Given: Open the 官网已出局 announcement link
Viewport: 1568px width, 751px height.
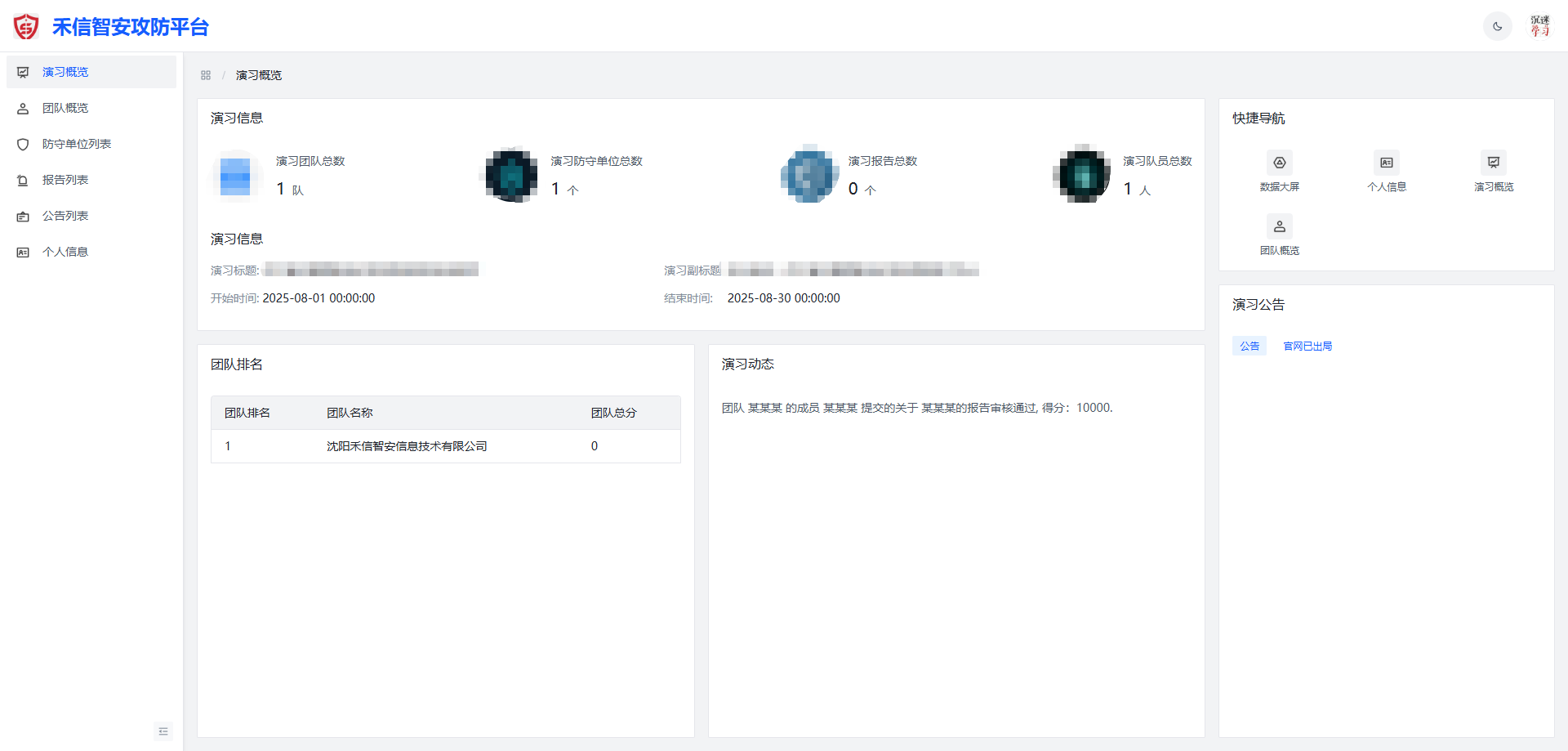Looking at the screenshot, I should point(1307,346).
